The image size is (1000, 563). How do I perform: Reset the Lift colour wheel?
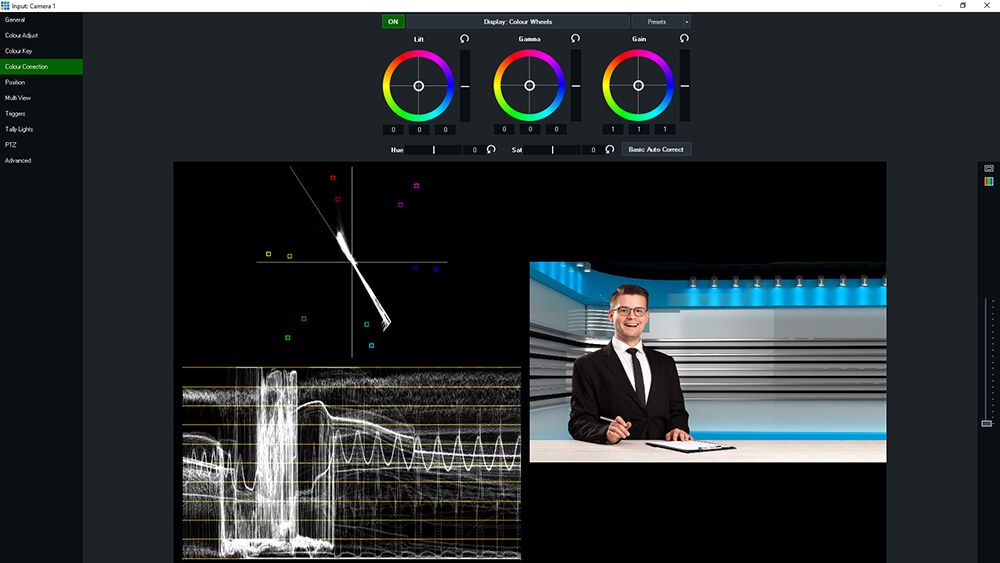[x=464, y=38]
